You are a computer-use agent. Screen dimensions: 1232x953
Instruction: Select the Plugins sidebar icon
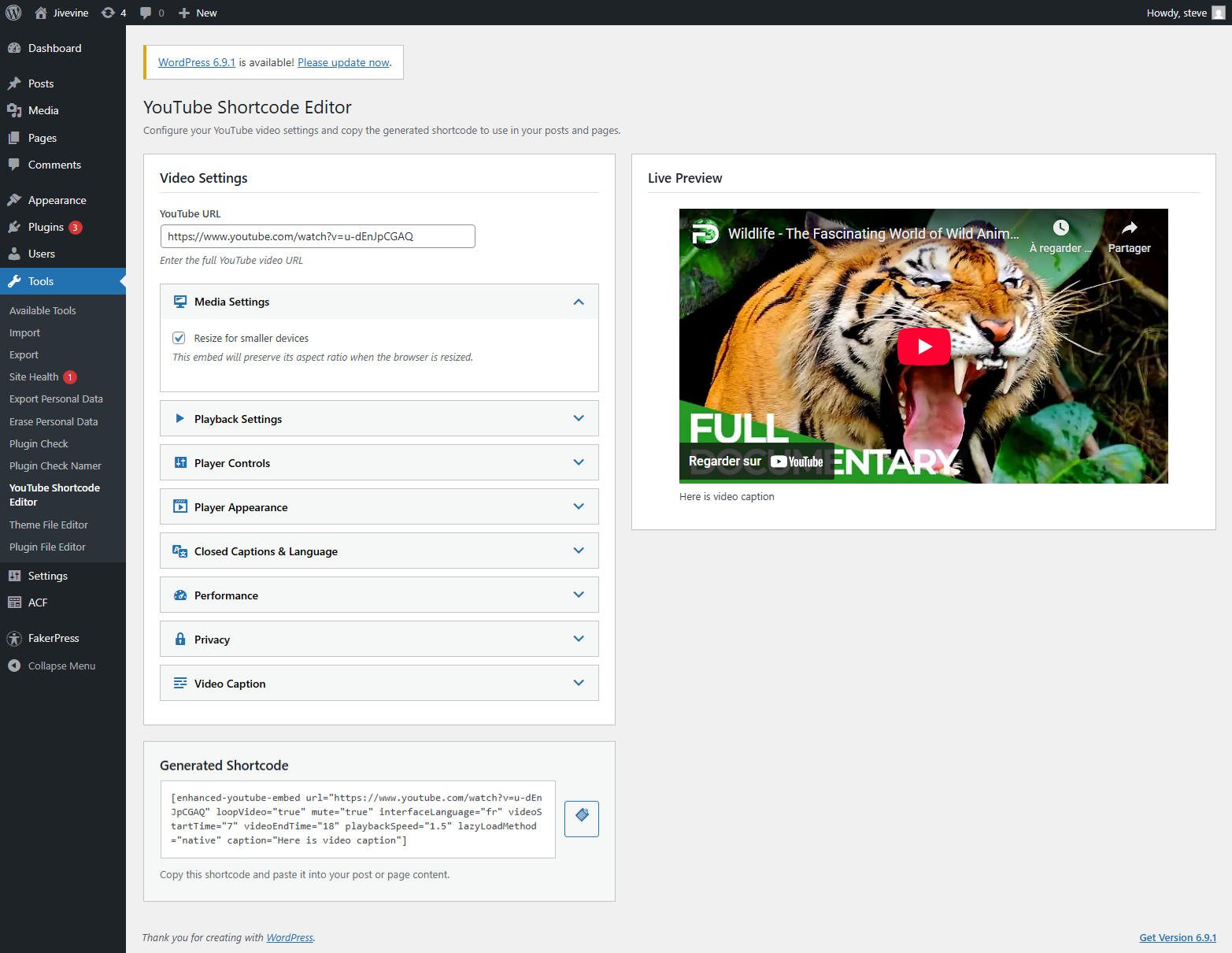[15, 227]
